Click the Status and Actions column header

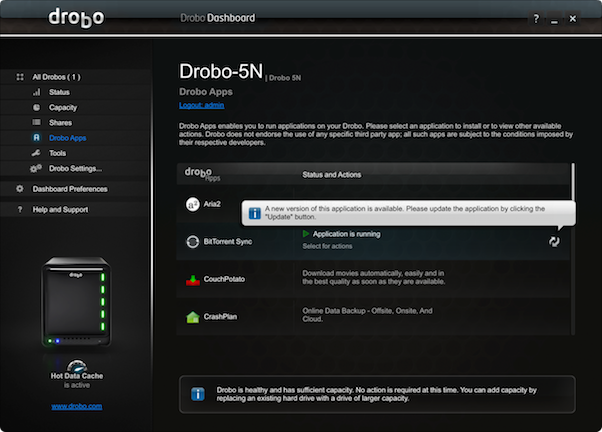pyautogui.click(x=332, y=175)
